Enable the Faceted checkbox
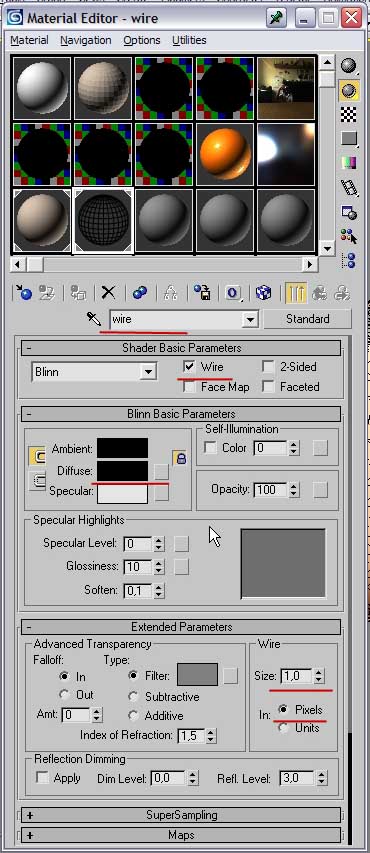This screenshot has height=853, width=370. [x=268, y=387]
